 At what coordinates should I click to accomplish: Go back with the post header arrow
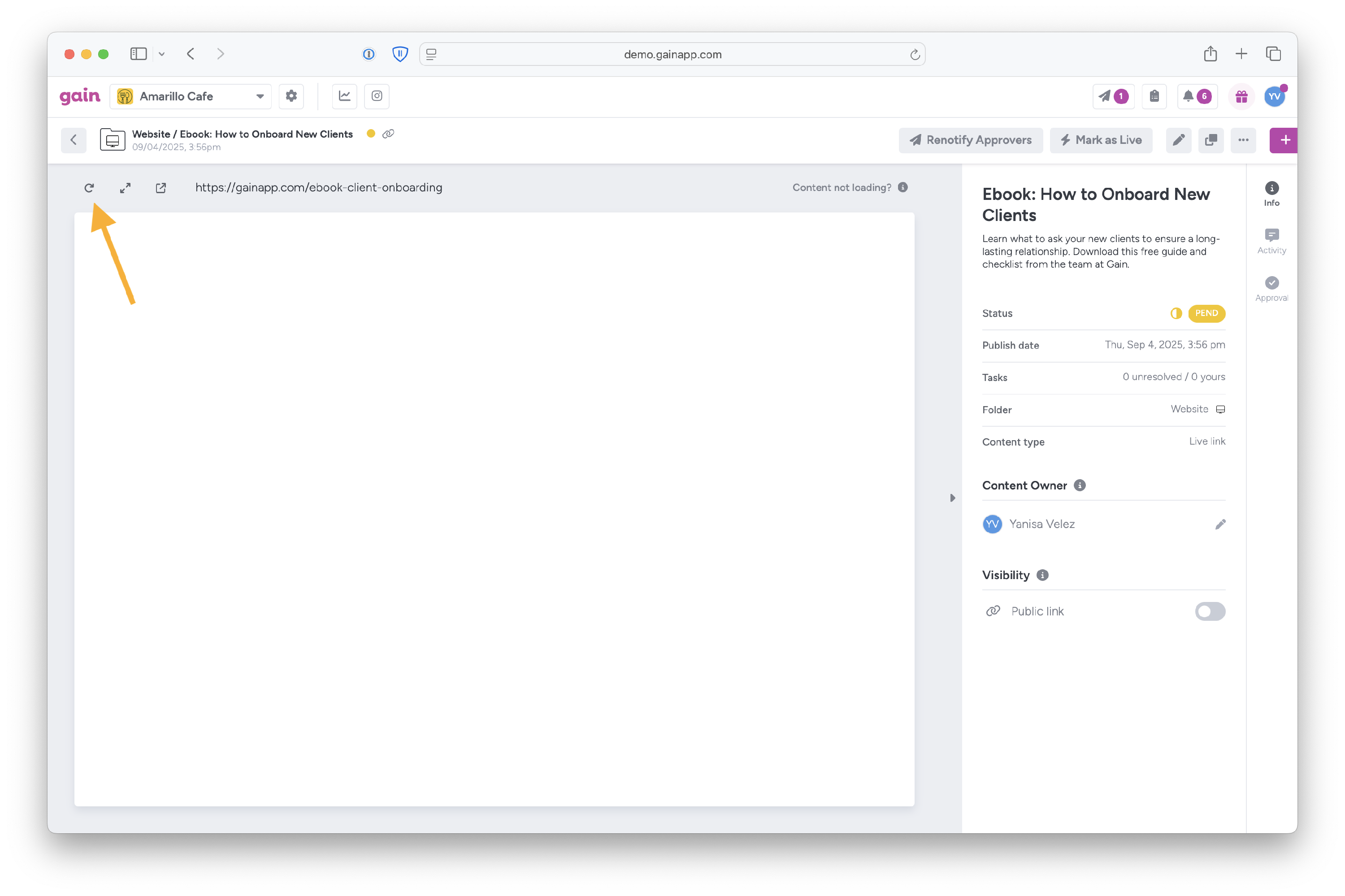pos(74,140)
